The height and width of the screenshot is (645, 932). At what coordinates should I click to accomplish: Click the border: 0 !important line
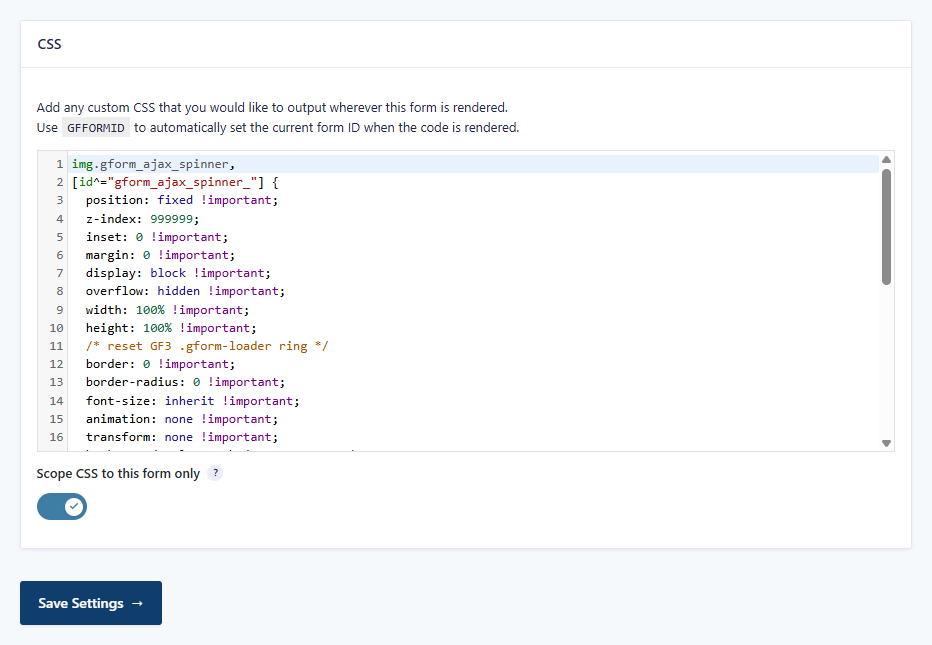coord(160,364)
